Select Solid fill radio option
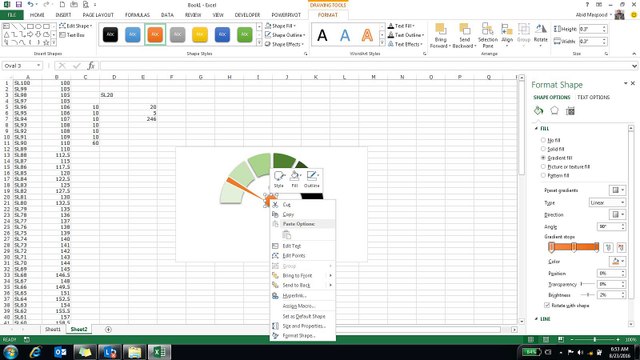The height and width of the screenshot is (360, 640). pyautogui.click(x=543, y=149)
